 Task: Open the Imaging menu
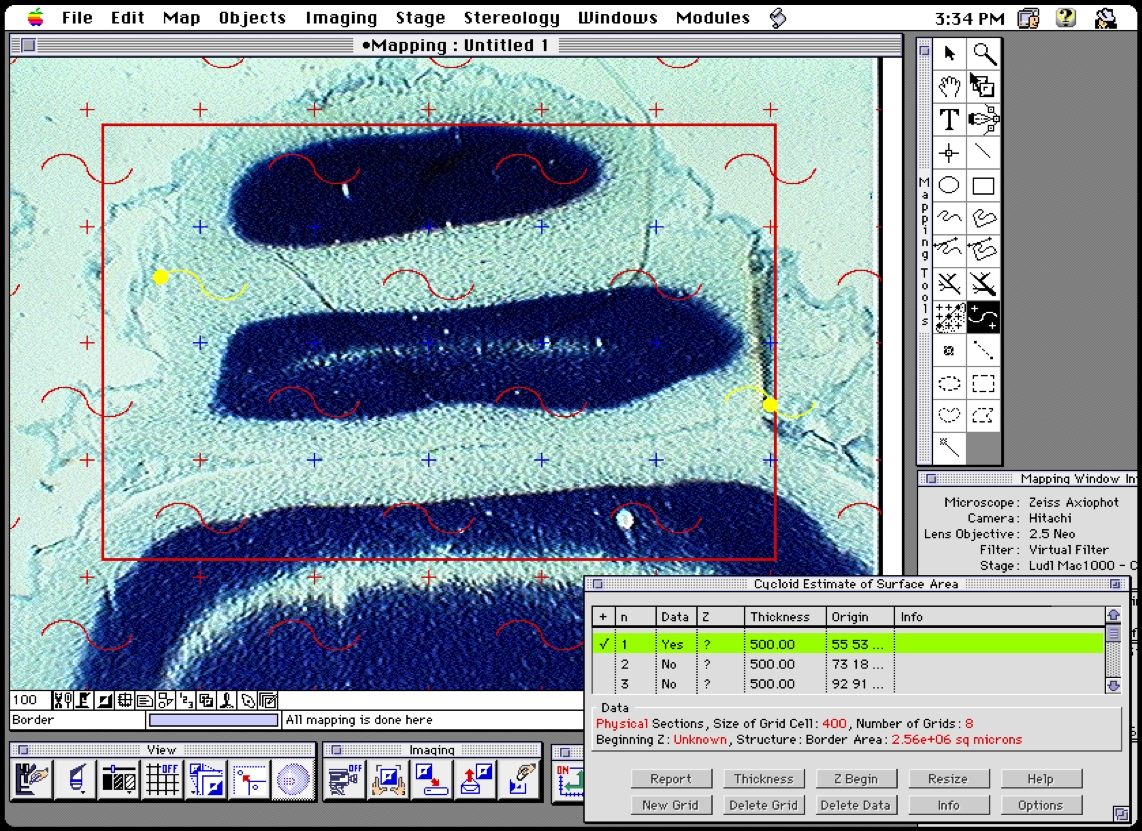pos(341,18)
